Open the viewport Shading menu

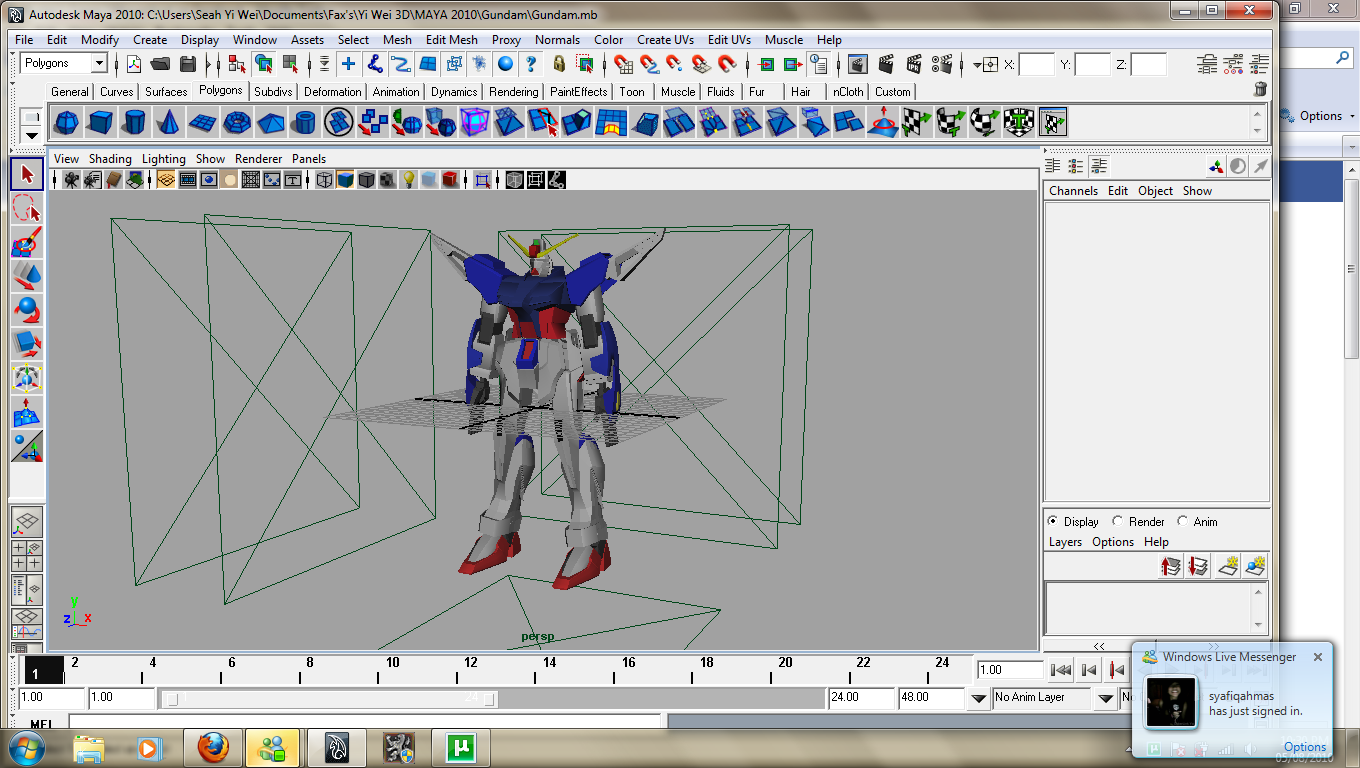tap(110, 159)
